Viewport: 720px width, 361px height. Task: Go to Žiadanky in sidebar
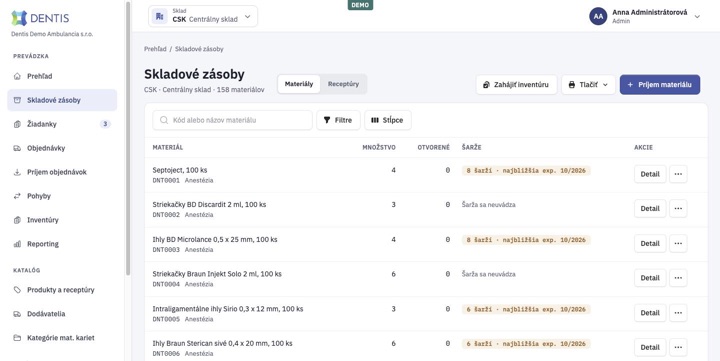tap(62, 124)
